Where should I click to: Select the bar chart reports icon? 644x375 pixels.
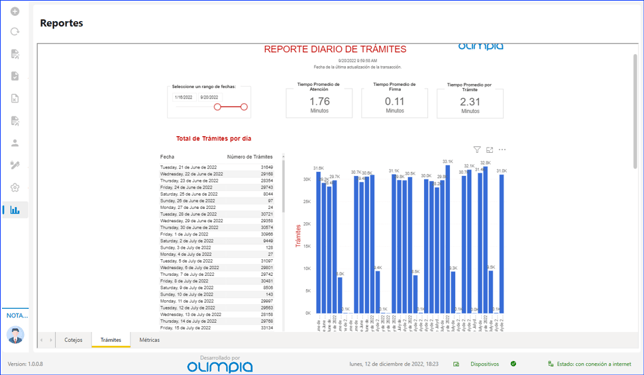click(15, 210)
